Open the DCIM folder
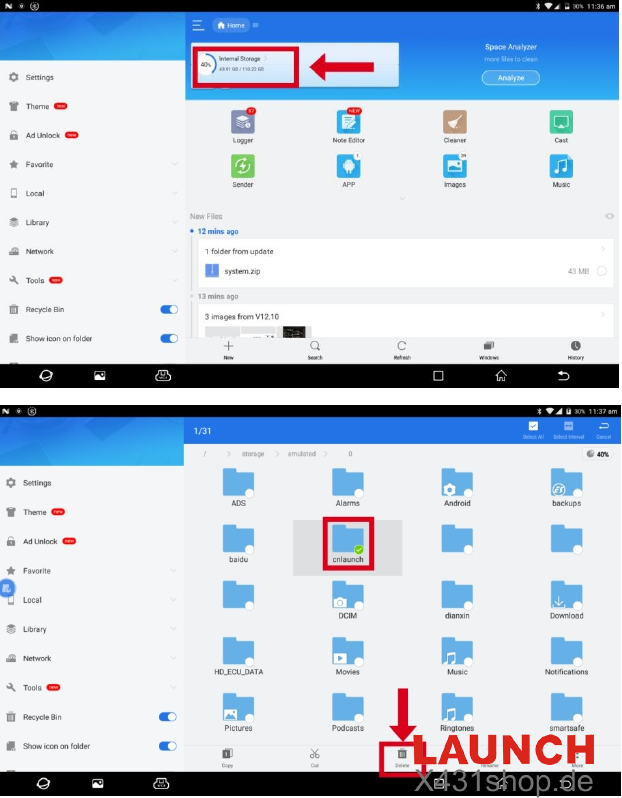Screen dimensions: 622x798 (x=348, y=597)
